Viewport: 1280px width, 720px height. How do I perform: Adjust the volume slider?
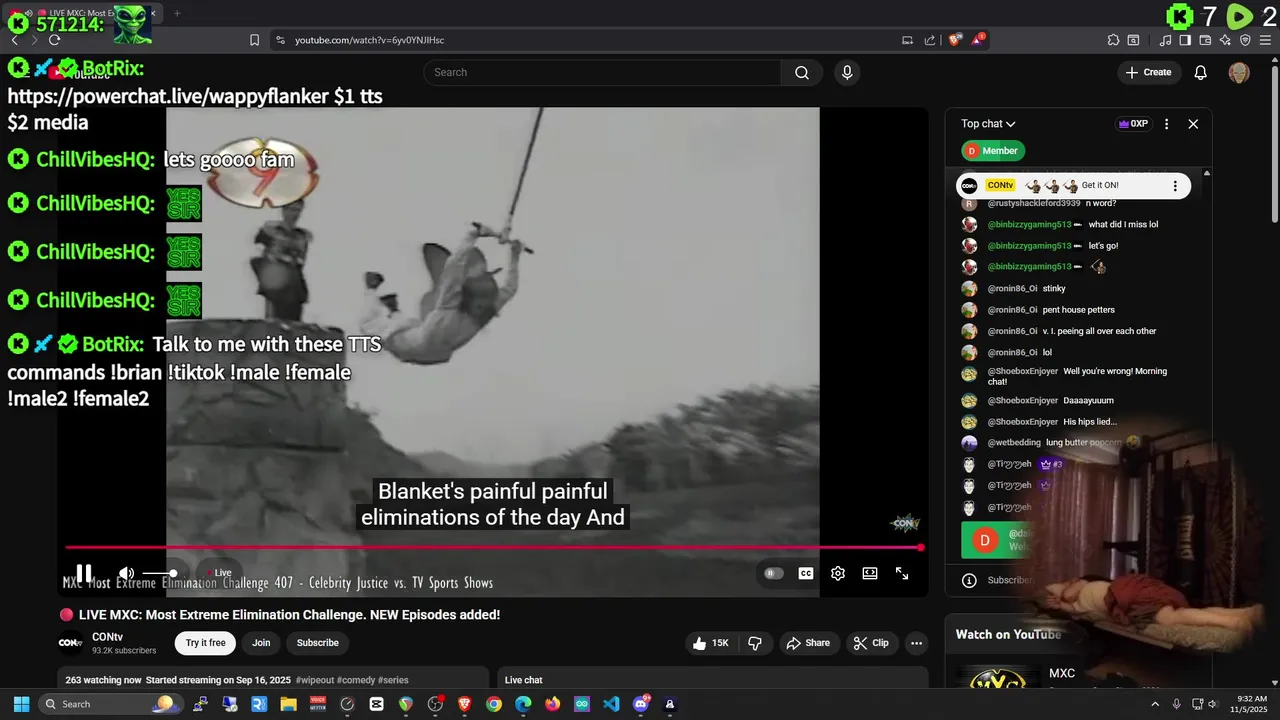160,573
